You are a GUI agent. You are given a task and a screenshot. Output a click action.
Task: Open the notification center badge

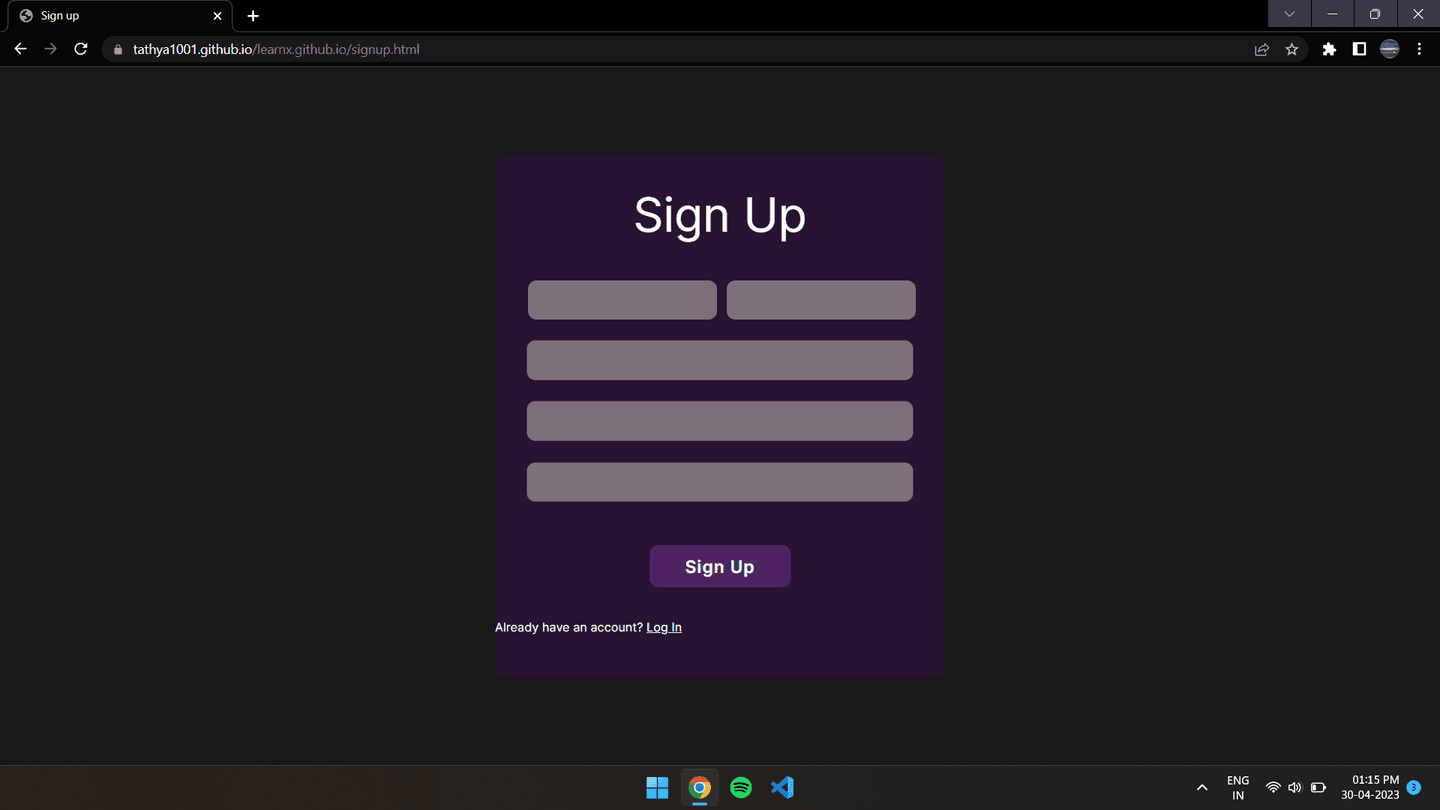pos(1414,788)
